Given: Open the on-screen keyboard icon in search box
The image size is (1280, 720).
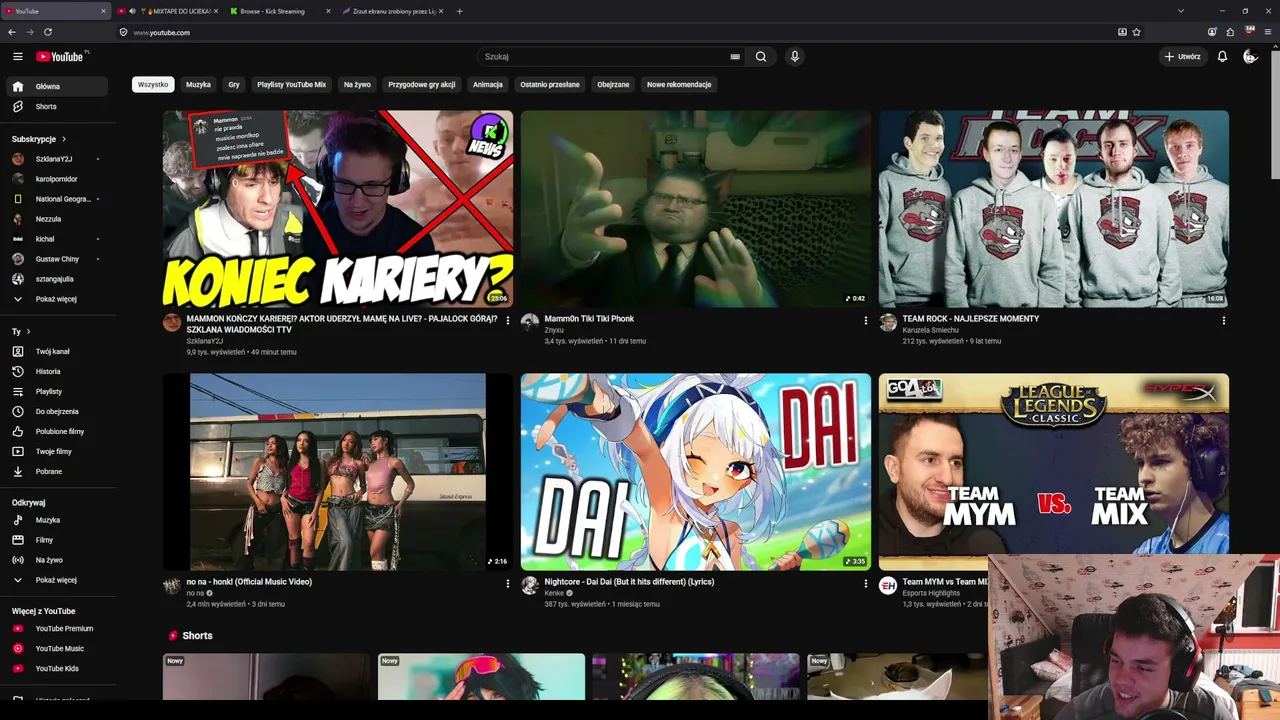Looking at the screenshot, I should [735, 57].
